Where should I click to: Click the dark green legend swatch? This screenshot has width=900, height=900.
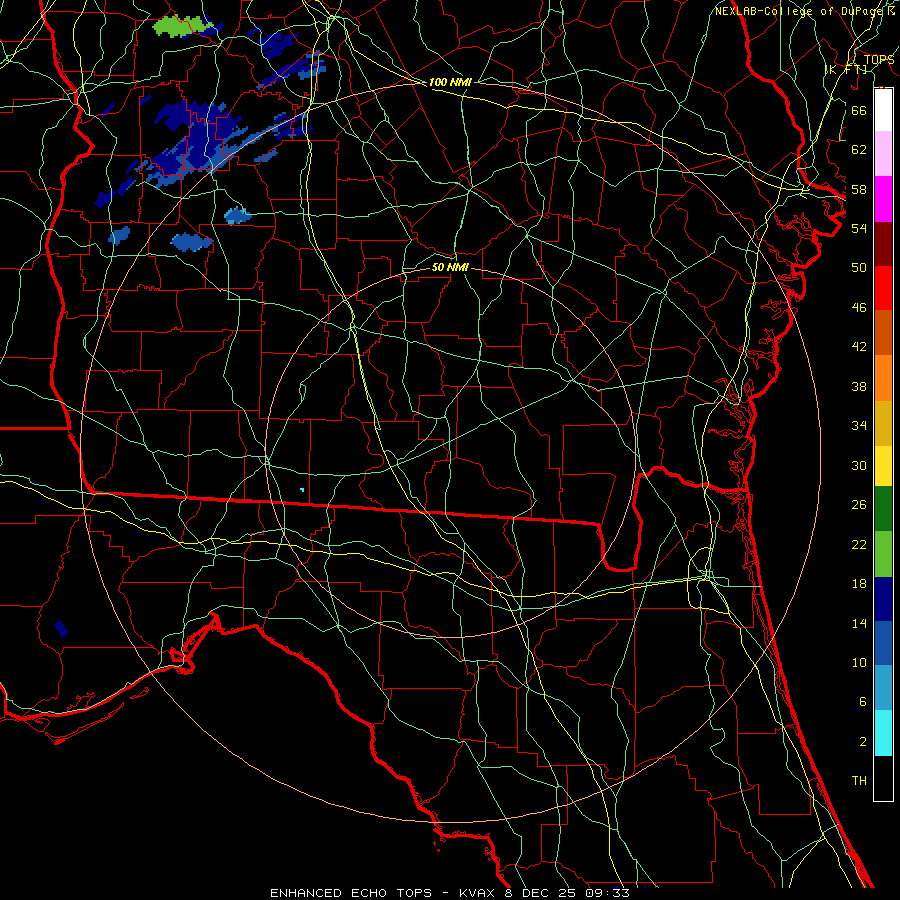point(883,509)
